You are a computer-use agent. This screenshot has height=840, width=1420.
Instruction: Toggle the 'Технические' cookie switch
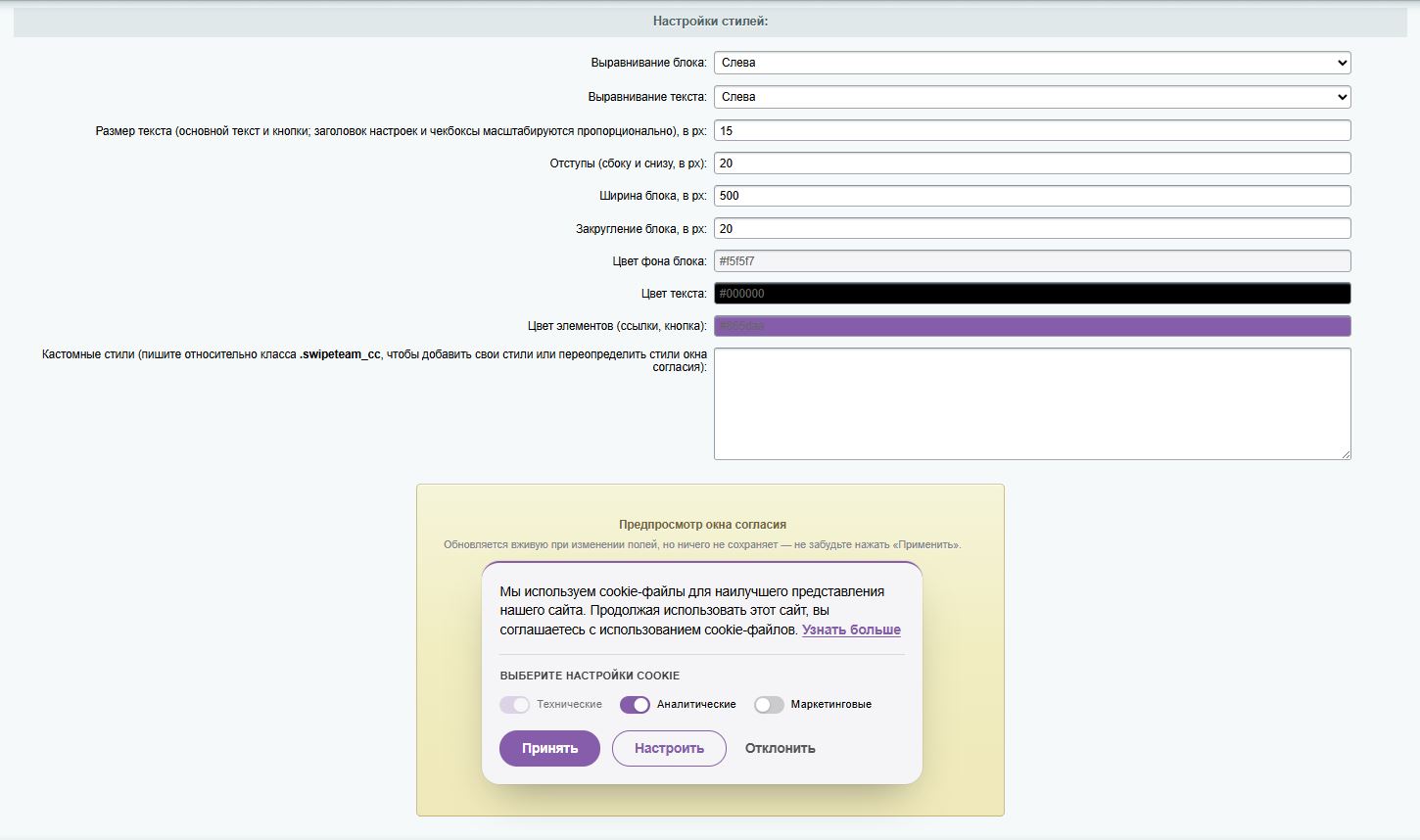pyautogui.click(x=514, y=705)
